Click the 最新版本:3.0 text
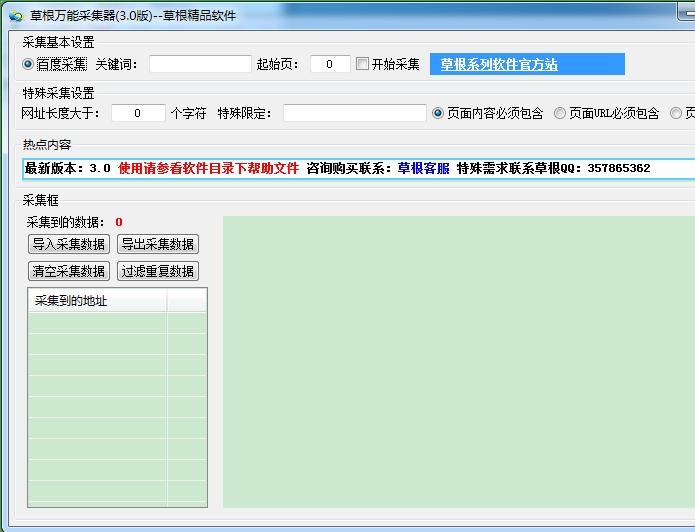The width and height of the screenshot is (695, 532). (x=68, y=168)
